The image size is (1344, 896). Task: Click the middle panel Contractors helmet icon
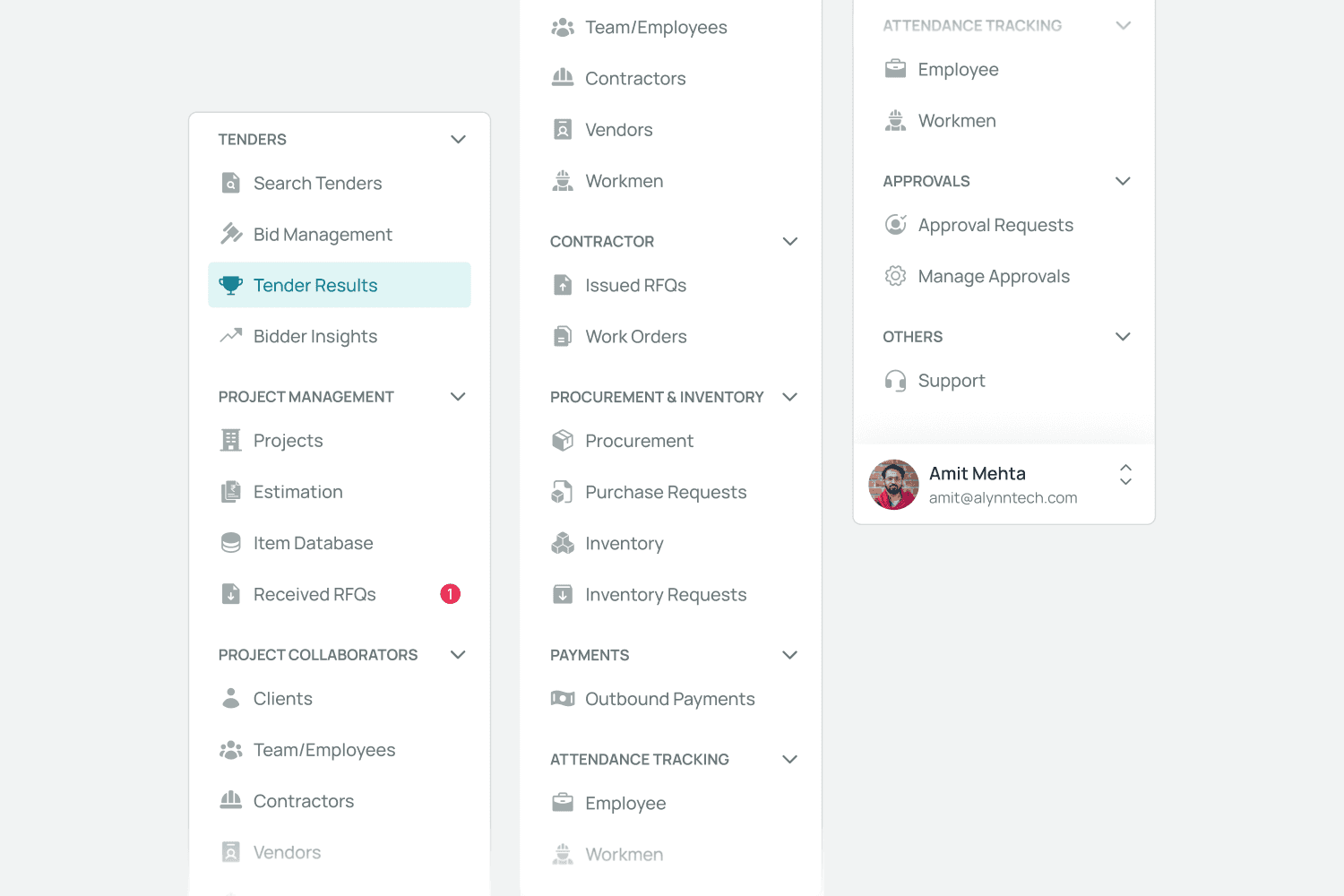[x=563, y=78]
